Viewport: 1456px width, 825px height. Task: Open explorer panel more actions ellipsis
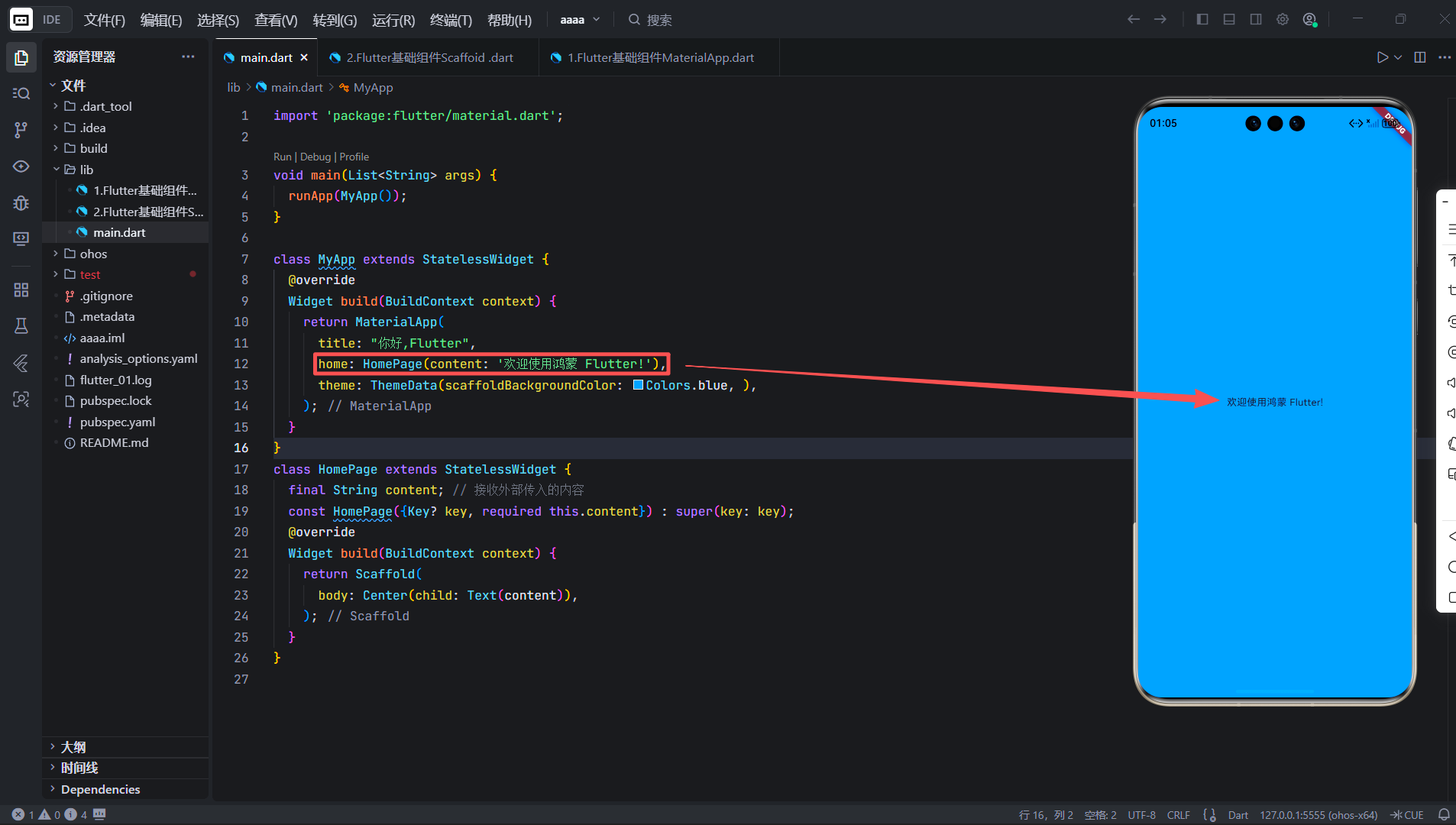pos(188,57)
